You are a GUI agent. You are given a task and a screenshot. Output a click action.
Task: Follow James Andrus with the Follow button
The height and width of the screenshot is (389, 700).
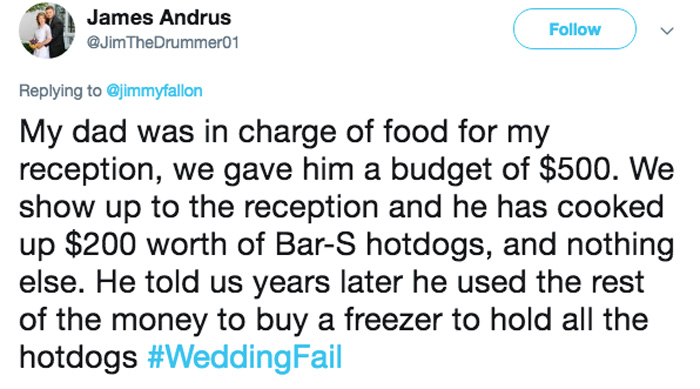coord(575,29)
